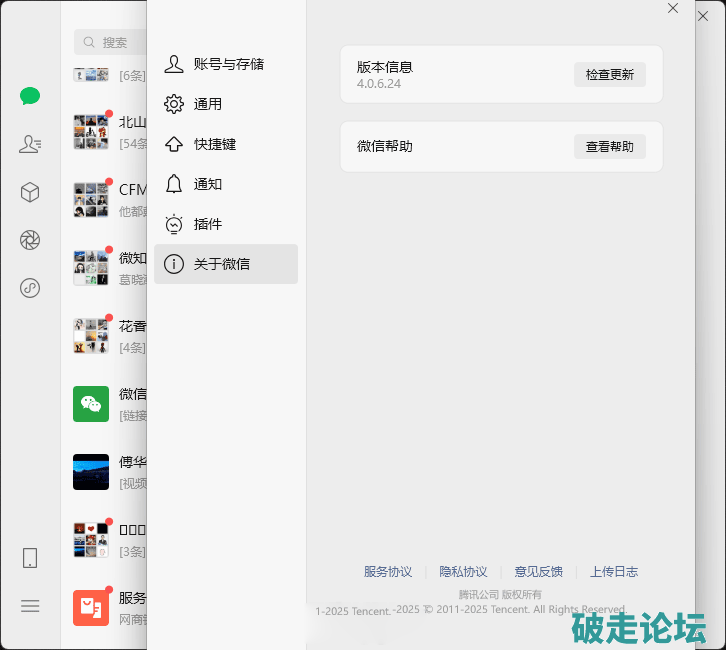Click the 查看帮助 button
Screen dimensions: 726x650
[x=609, y=147]
